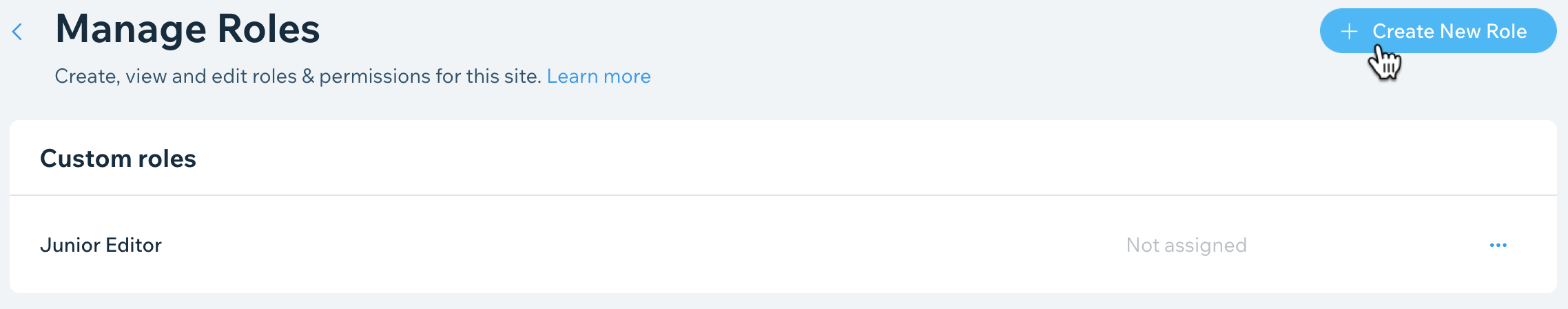This screenshot has height=309, width=1568.
Task: Add a role with the blue pill button
Action: point(1438,31)
